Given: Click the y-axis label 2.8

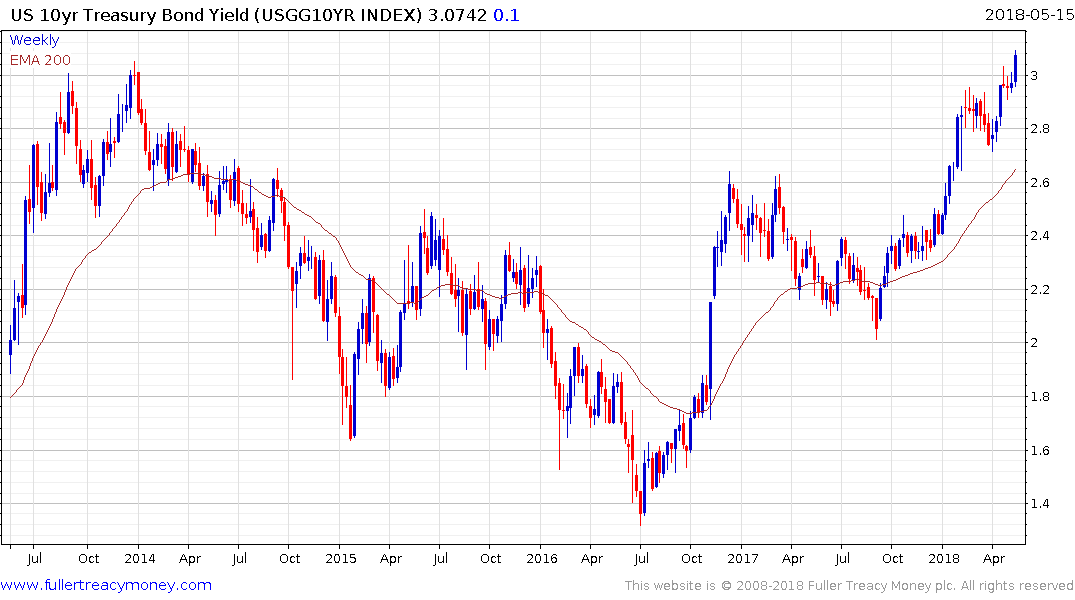Looking at the screenshot, I should [1041, 129].
